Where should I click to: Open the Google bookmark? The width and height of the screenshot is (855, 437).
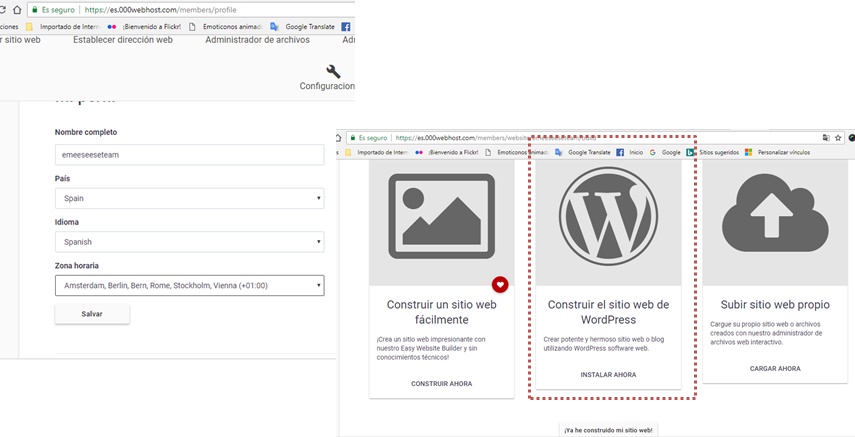[665, 153]
